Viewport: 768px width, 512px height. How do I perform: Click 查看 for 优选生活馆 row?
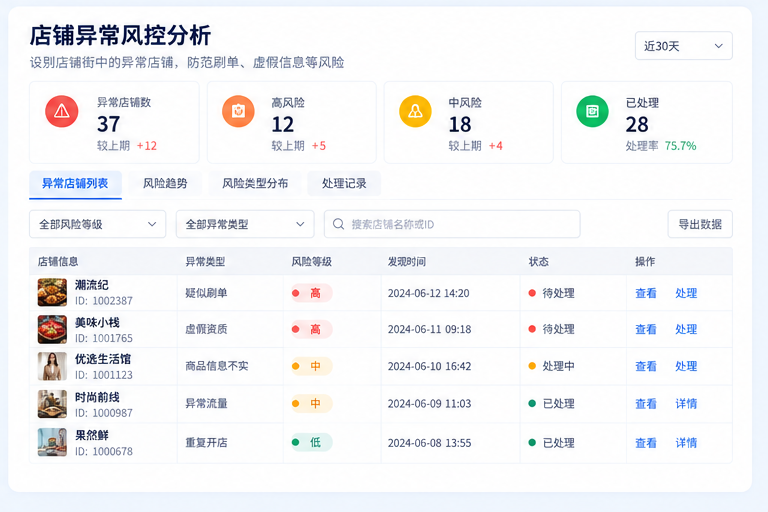click(646, 366)
